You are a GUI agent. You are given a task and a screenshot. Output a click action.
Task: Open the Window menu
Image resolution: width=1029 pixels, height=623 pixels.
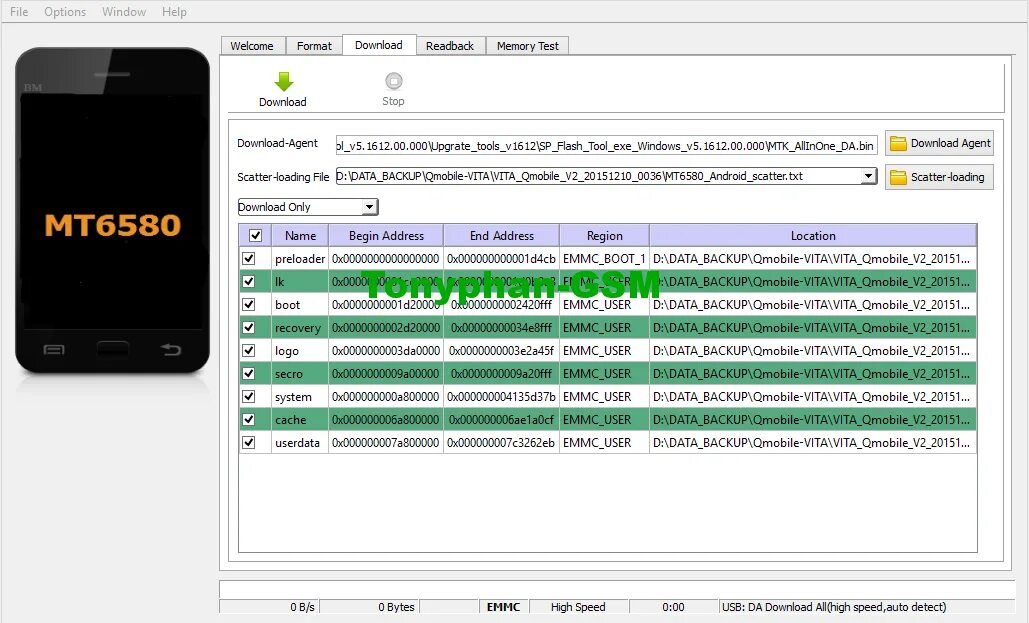click(124, 12)
